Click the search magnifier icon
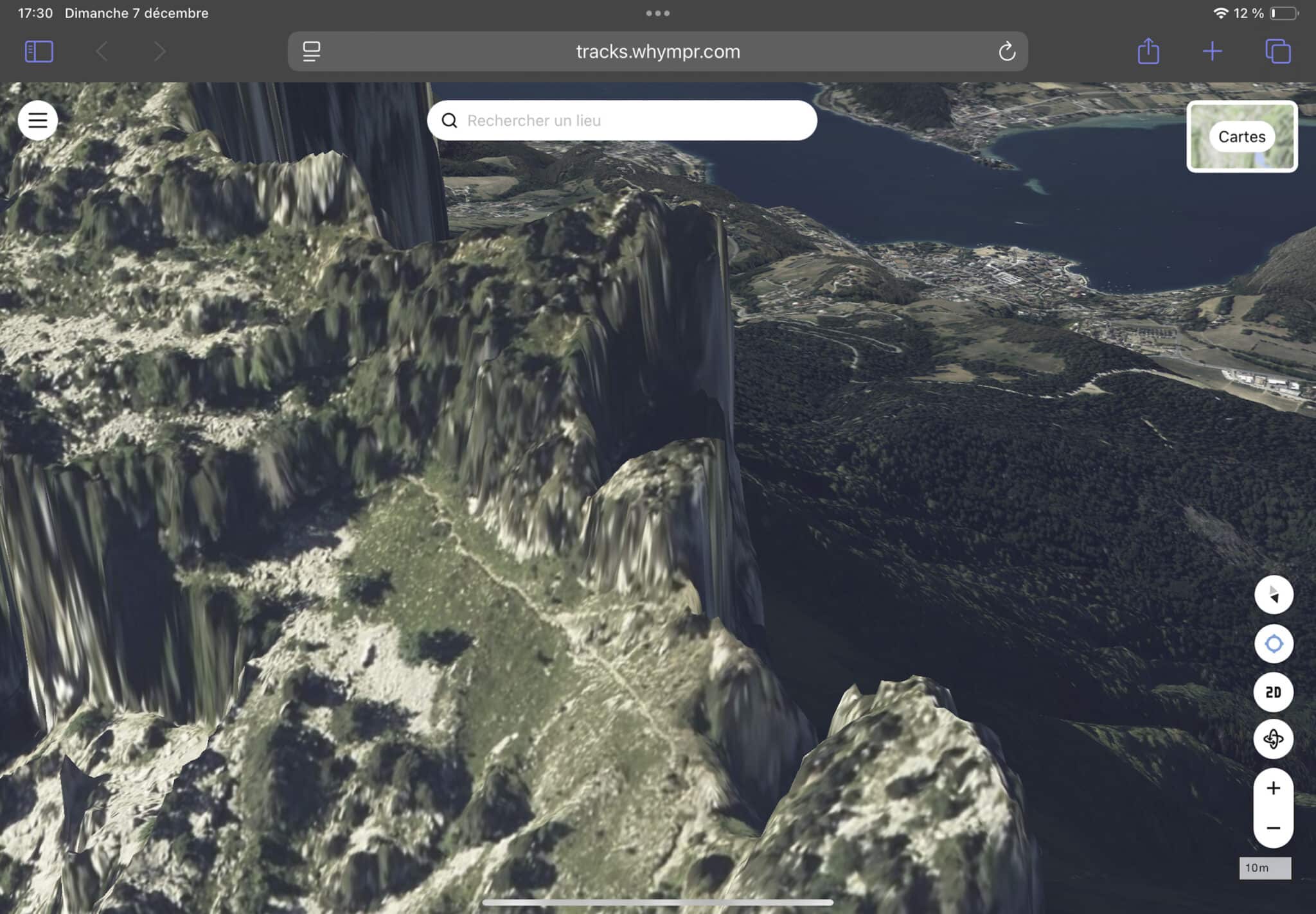1316x914 pixels. [450, 121]
